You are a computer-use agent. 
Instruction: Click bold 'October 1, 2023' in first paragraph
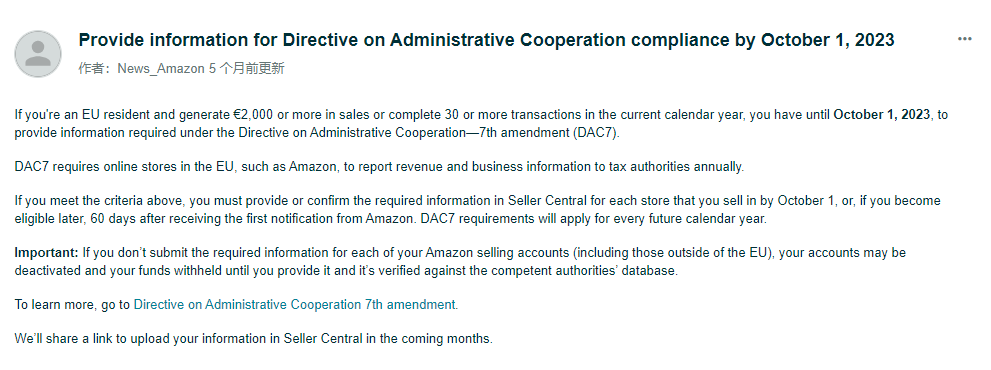pos(882,115)
